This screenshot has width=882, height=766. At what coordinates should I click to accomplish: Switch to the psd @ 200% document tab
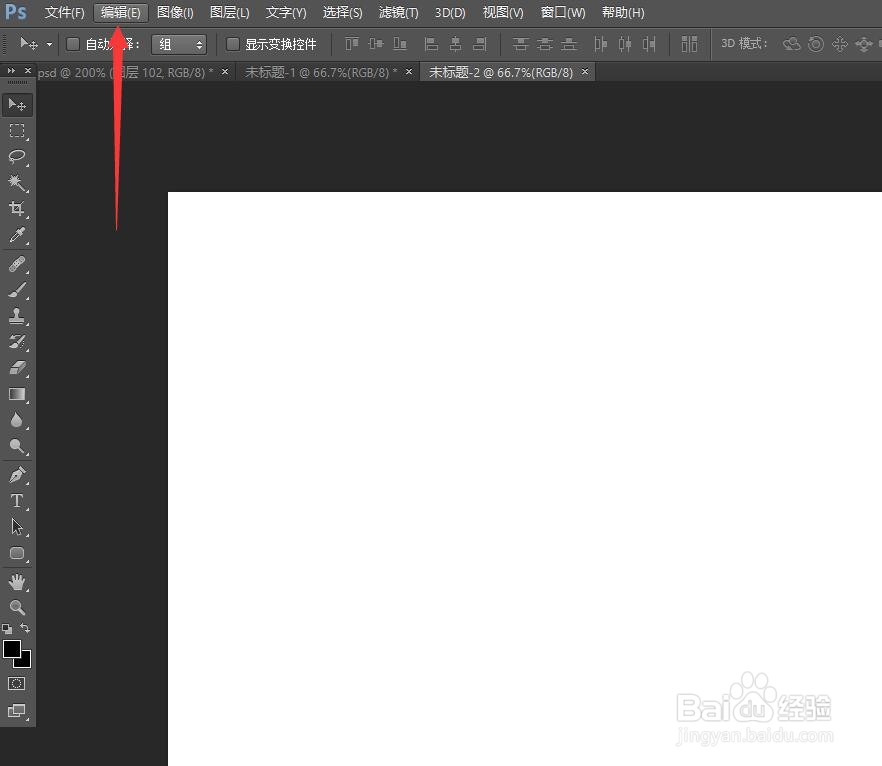125,73
